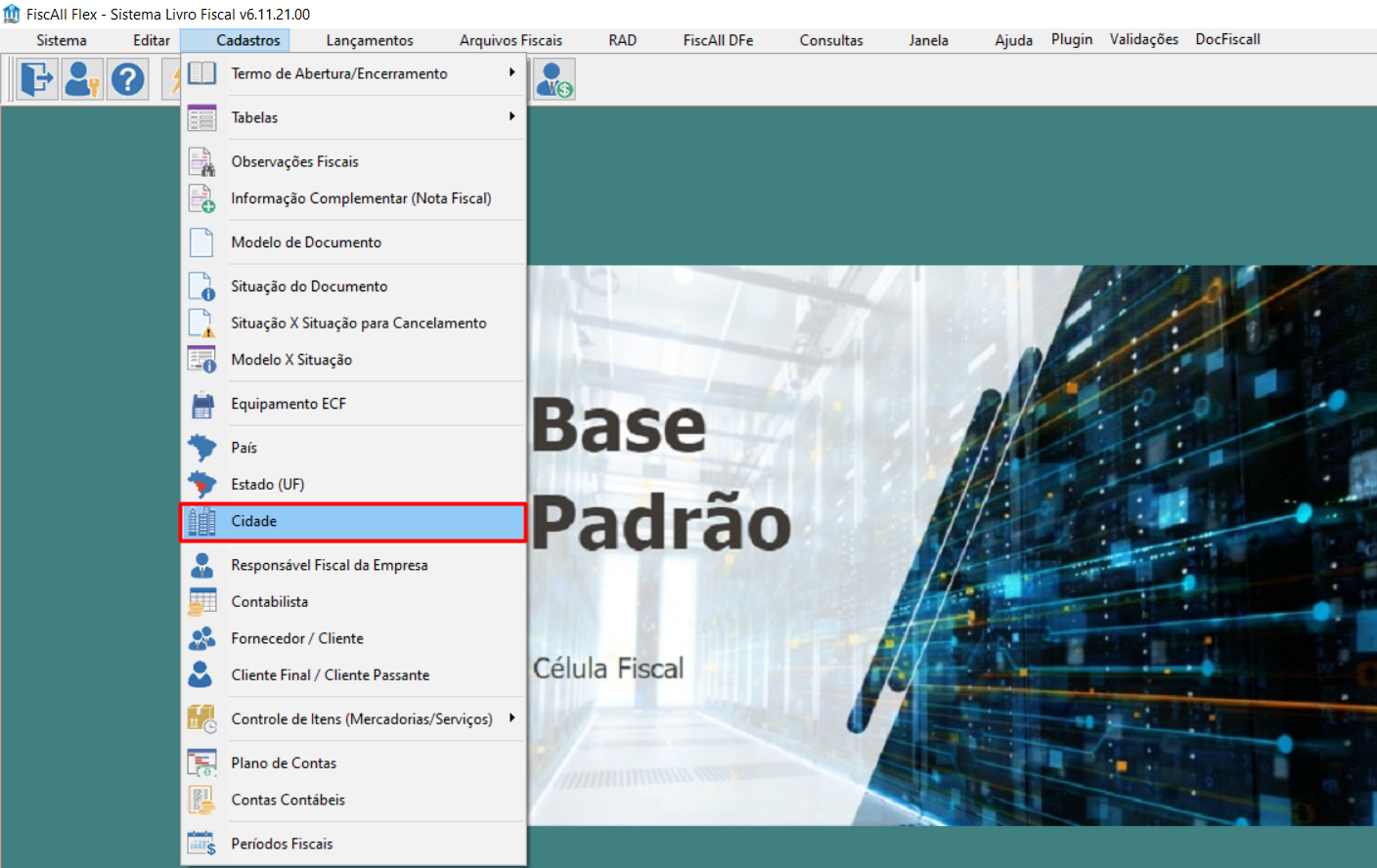Click the user with dollar sign toolbar icon
The image size is (1377, 868).
(555, 78)
